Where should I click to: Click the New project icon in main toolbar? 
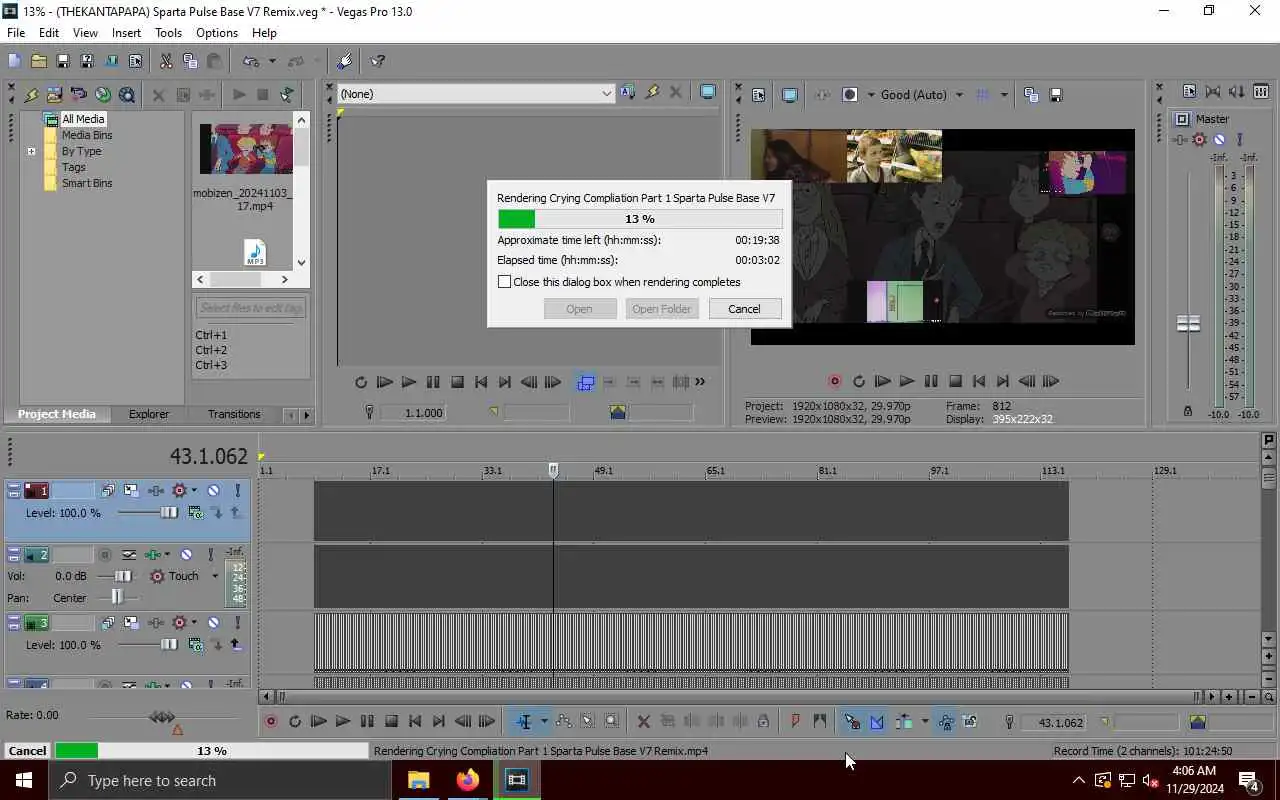tap(14, 61)
